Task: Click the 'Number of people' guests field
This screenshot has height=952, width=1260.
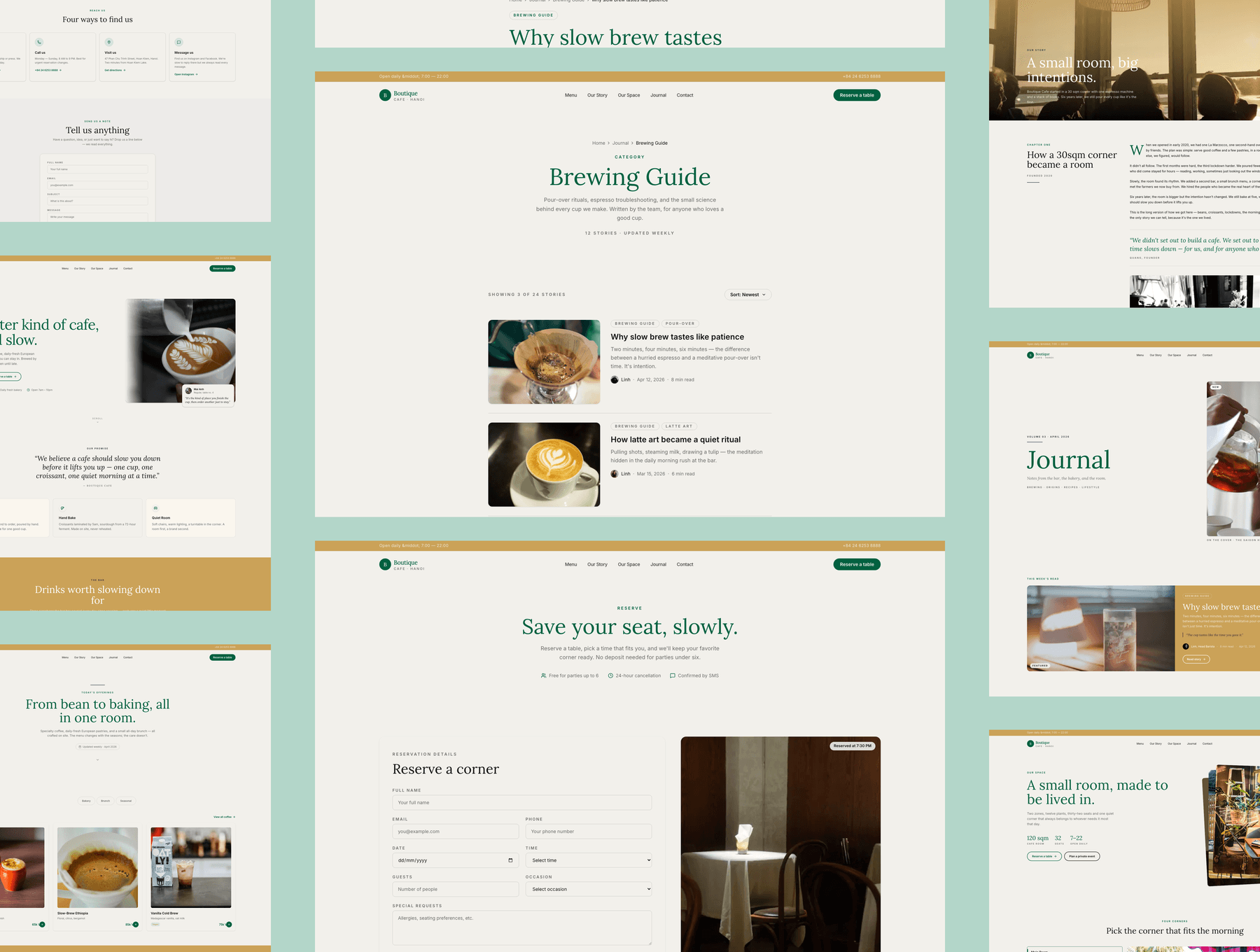Action: 456,889
